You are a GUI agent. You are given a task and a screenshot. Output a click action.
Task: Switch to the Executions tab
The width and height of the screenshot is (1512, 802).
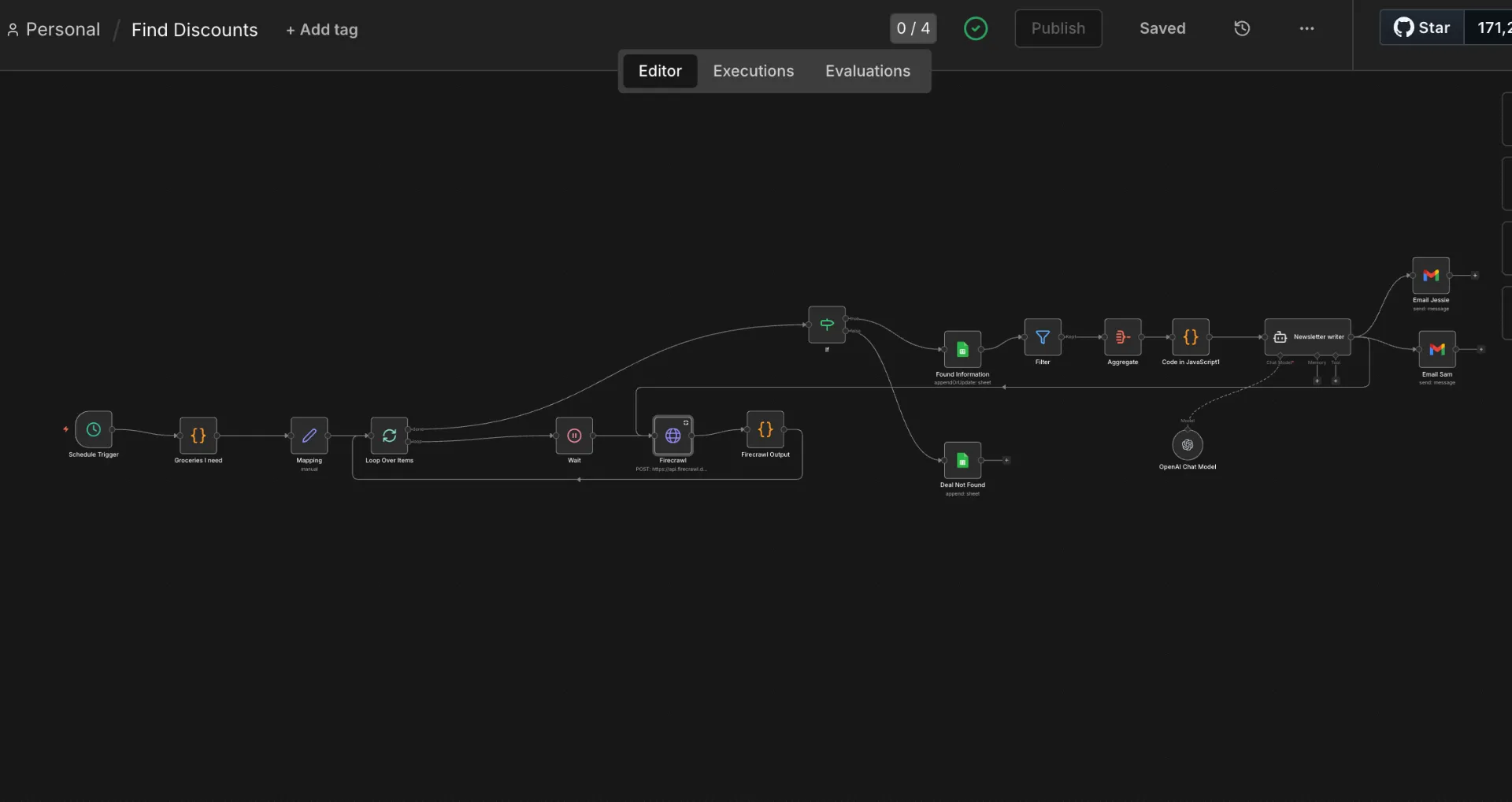(753, 71)
